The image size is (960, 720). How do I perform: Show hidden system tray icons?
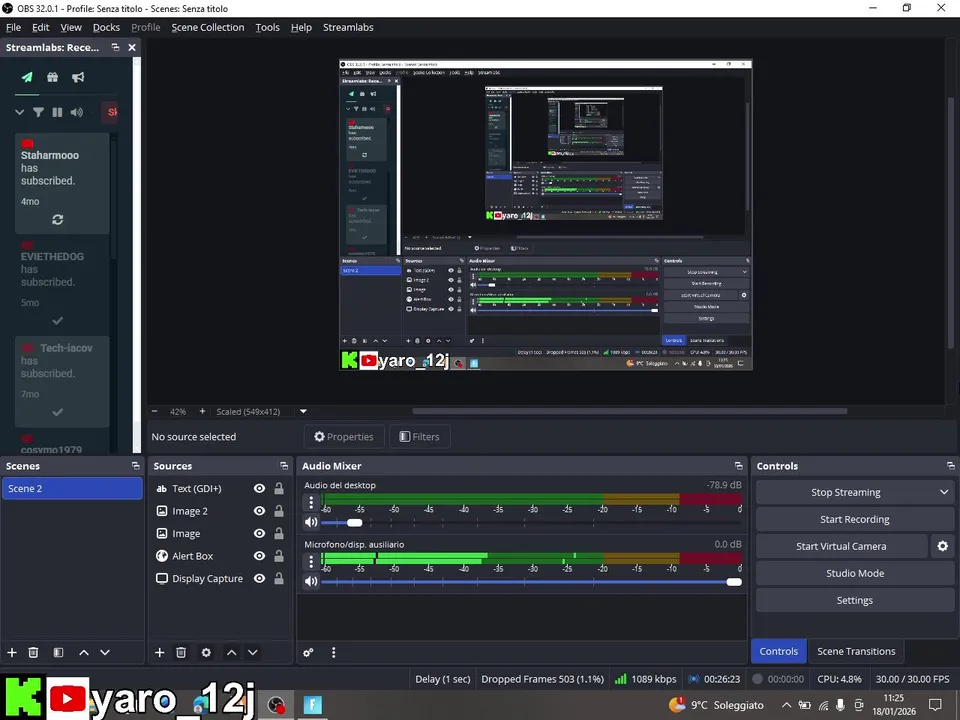[786, 705]
